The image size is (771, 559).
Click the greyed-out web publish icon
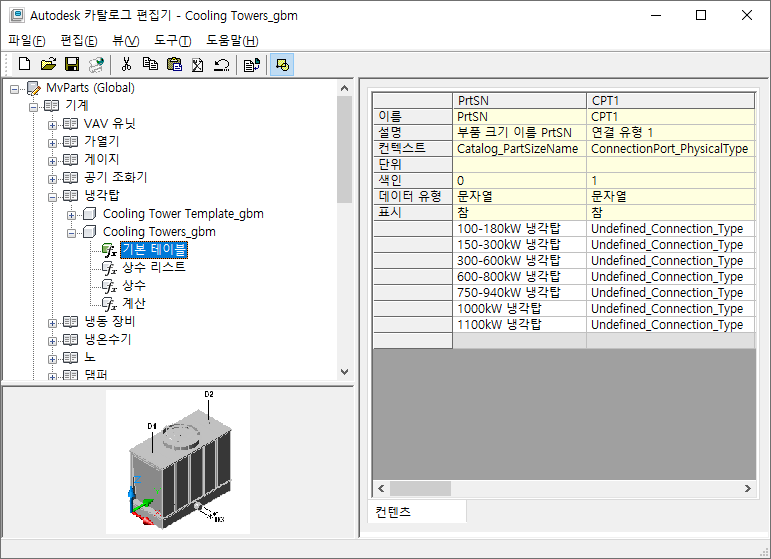[x=96, y=64]
